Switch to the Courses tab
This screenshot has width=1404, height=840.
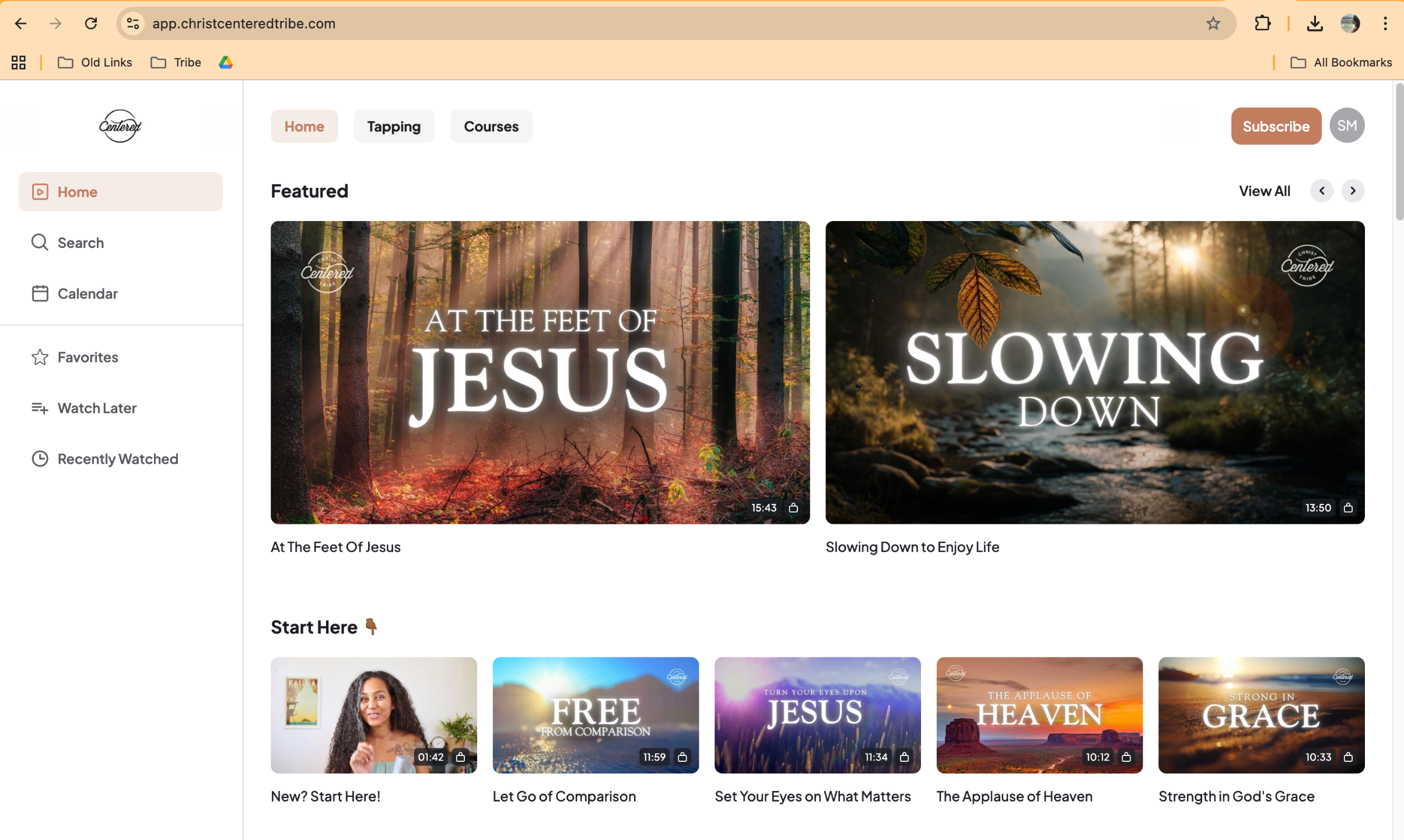tap(491, 126)
